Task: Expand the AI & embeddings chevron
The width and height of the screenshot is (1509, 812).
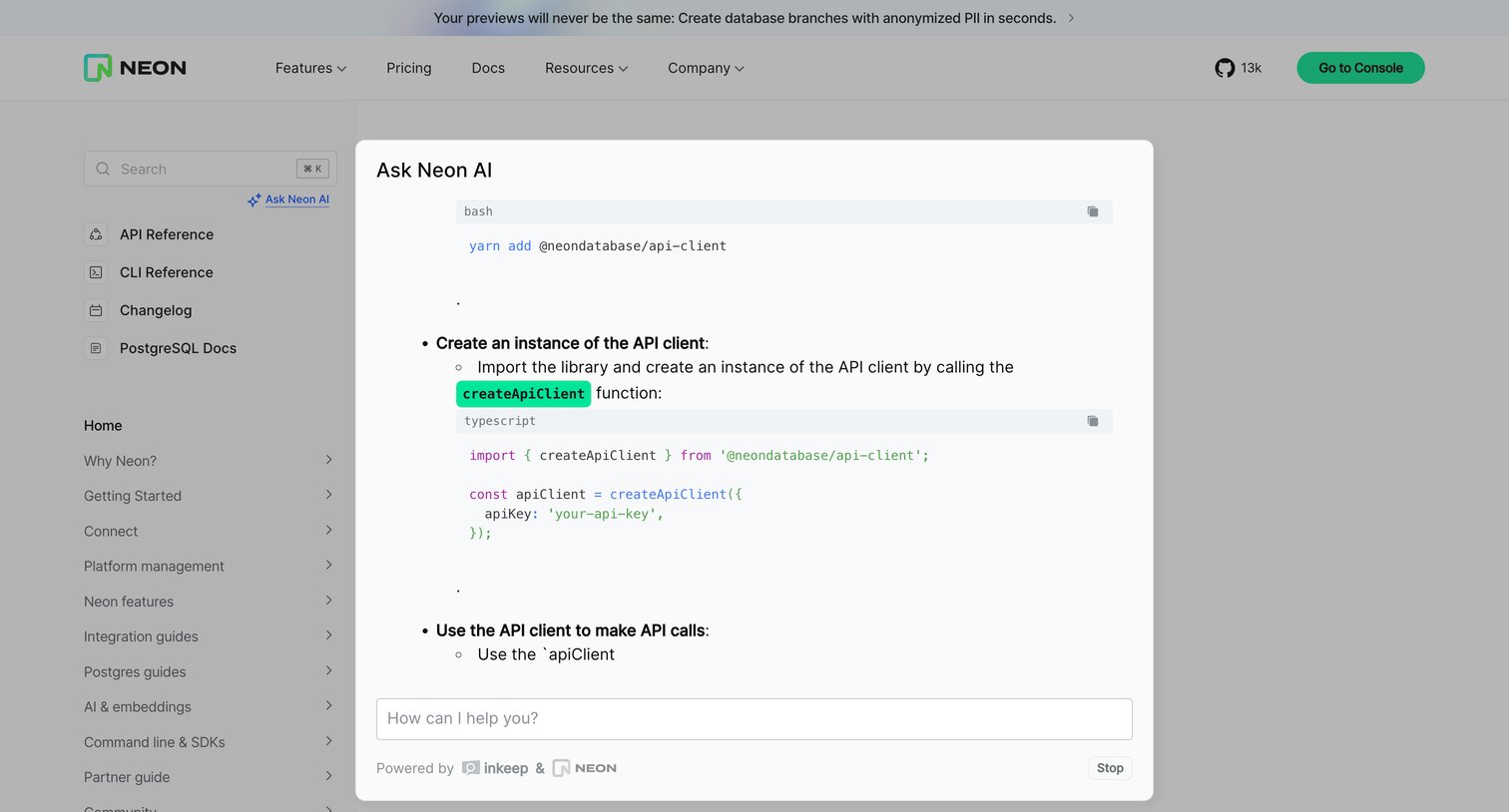Action: 328,705
